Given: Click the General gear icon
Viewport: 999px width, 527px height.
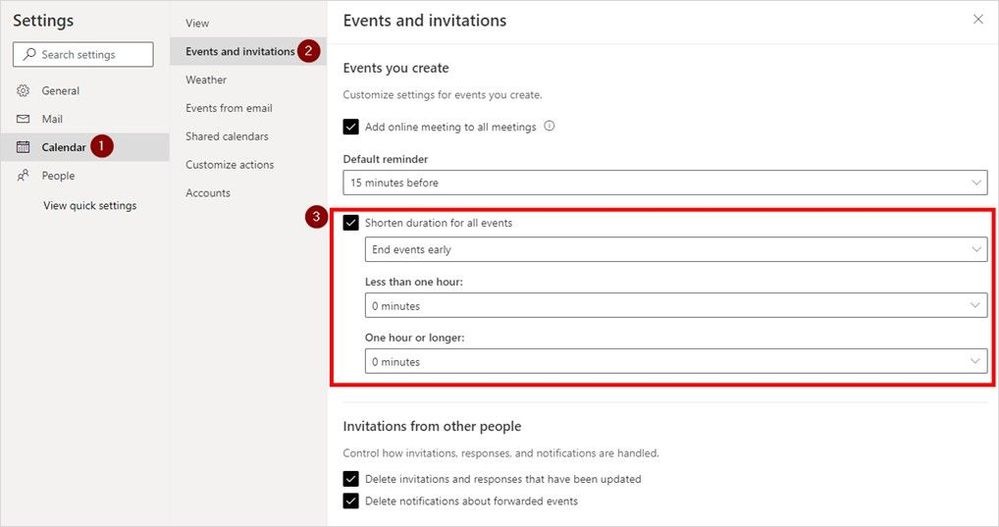Looking at the screenshot, I should click(x=23, y=91).
